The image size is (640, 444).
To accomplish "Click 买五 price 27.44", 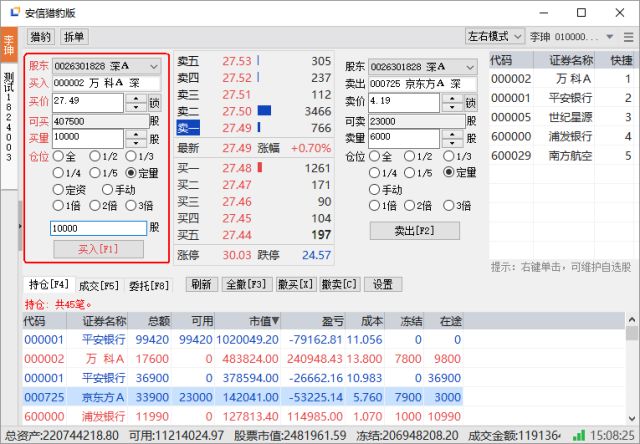I will [x=237, y=235].
